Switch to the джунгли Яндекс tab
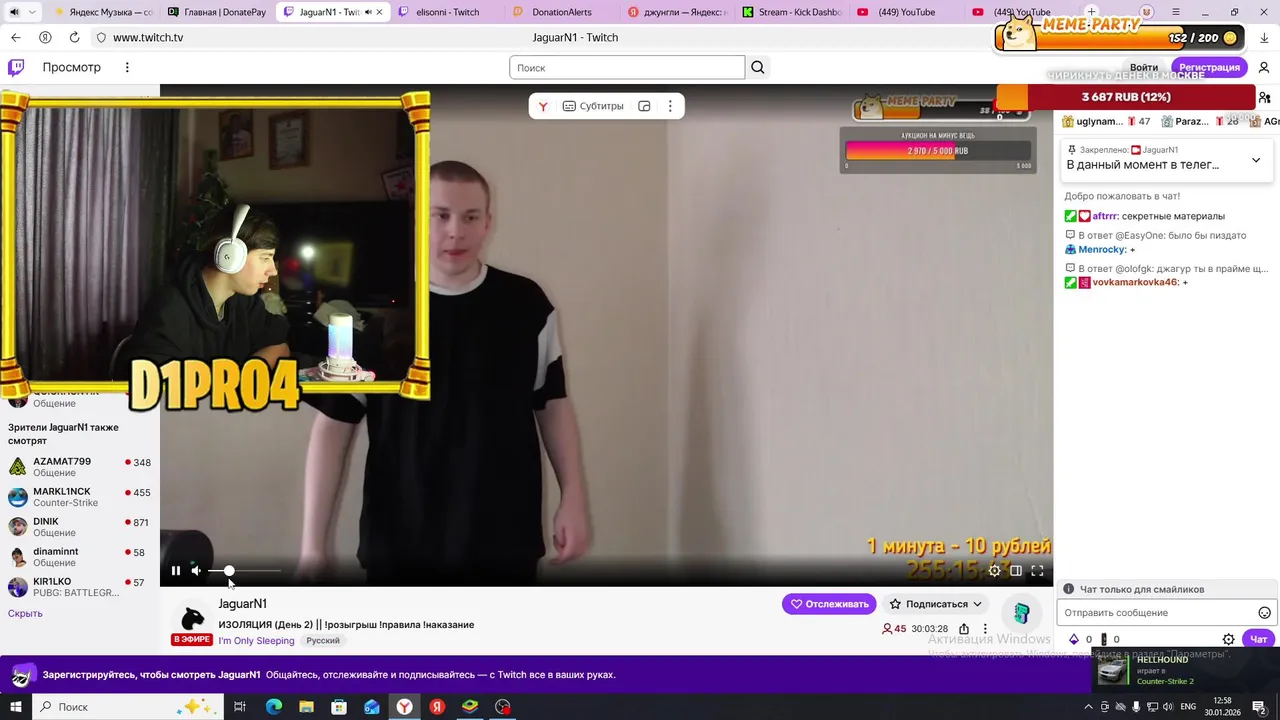1280x720 pixels. point(677,12)
